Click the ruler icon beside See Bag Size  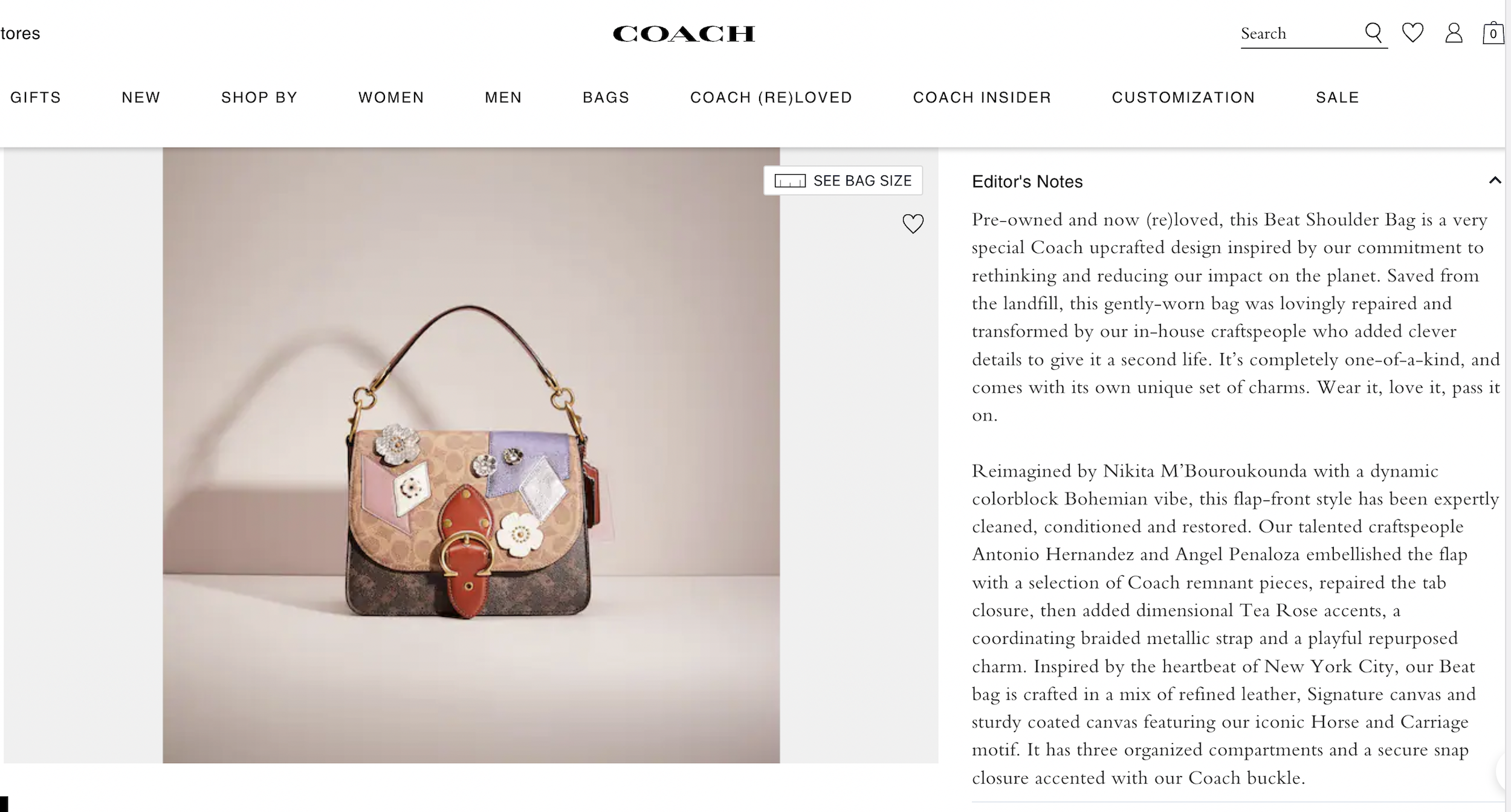click(x=790, y=181)
